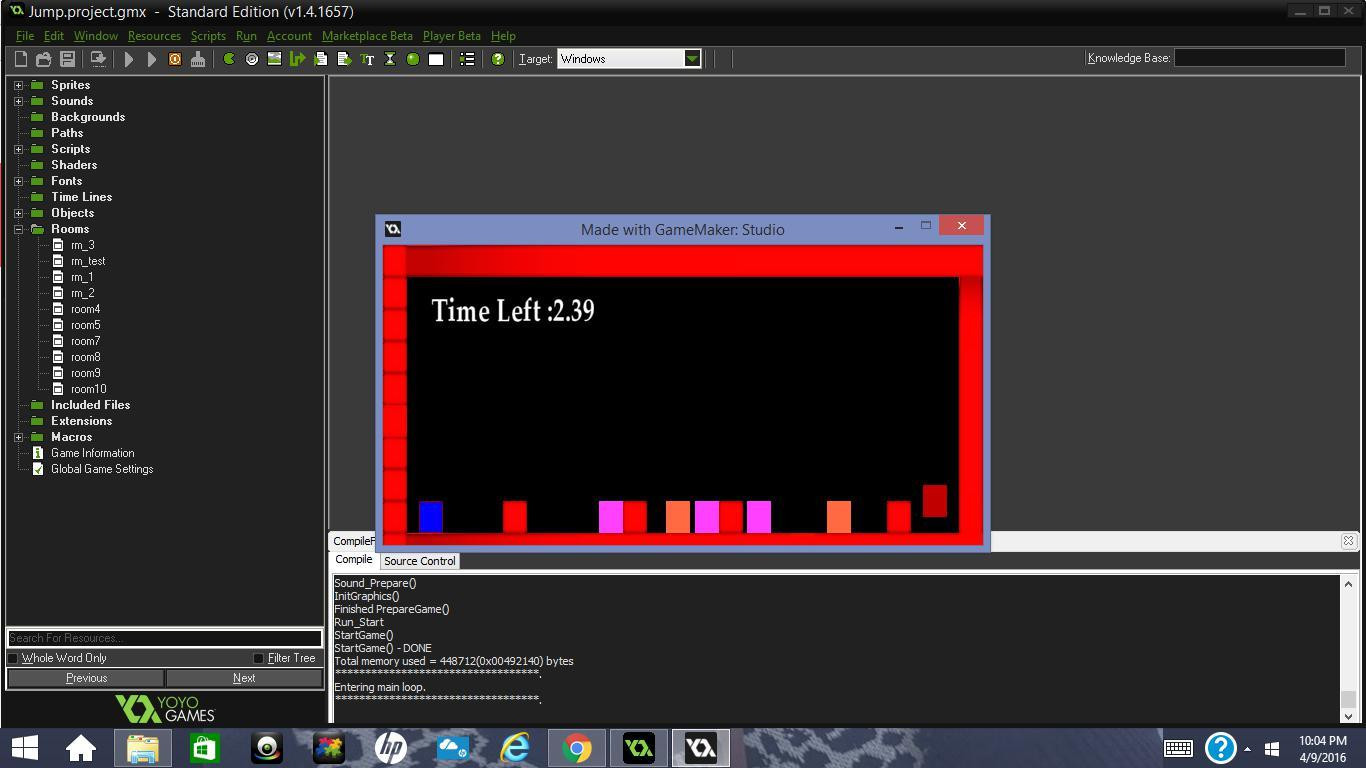Clean the build cache with broom icon

coord(198,59)
